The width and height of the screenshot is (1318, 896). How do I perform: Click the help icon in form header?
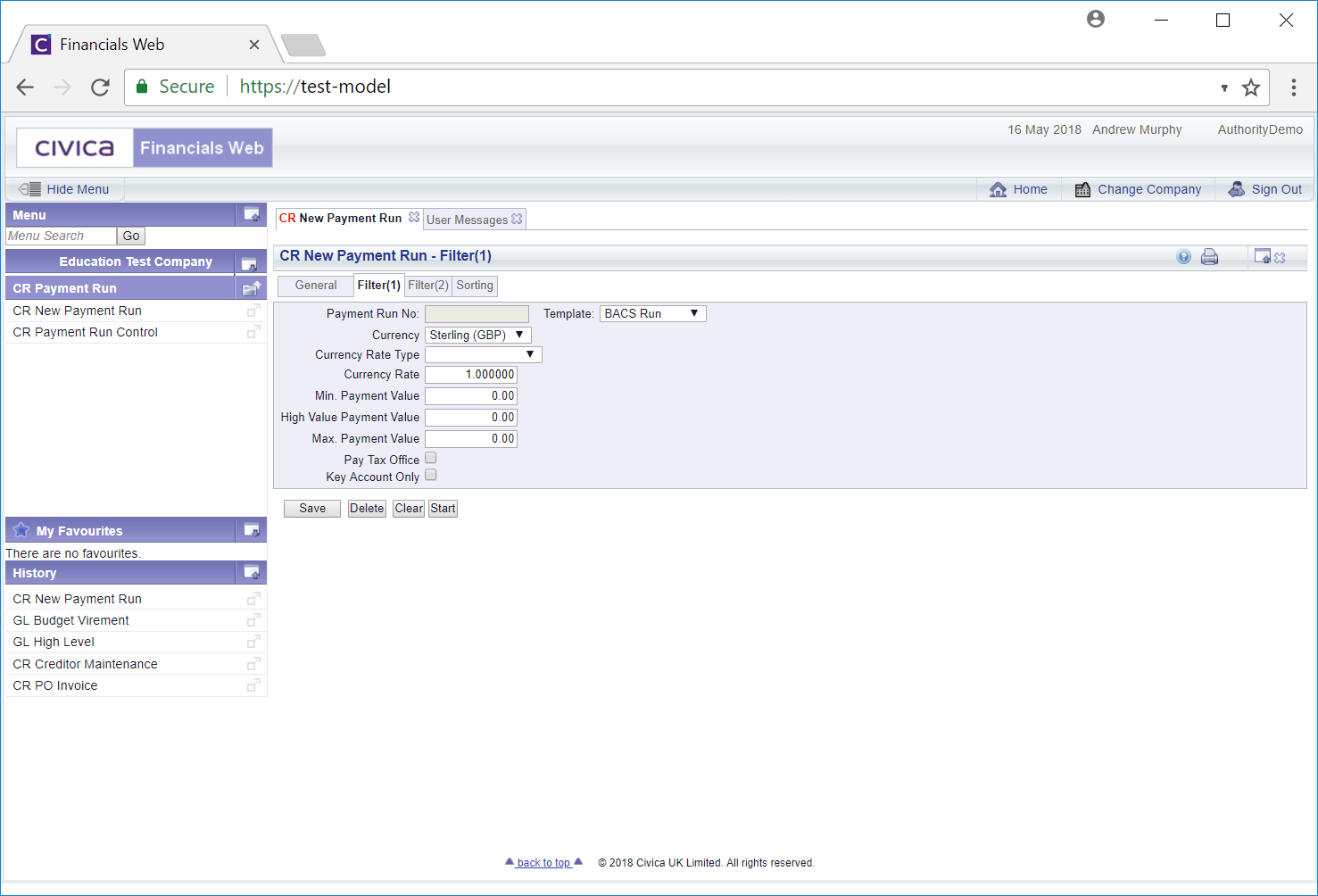coord(1183,257)
